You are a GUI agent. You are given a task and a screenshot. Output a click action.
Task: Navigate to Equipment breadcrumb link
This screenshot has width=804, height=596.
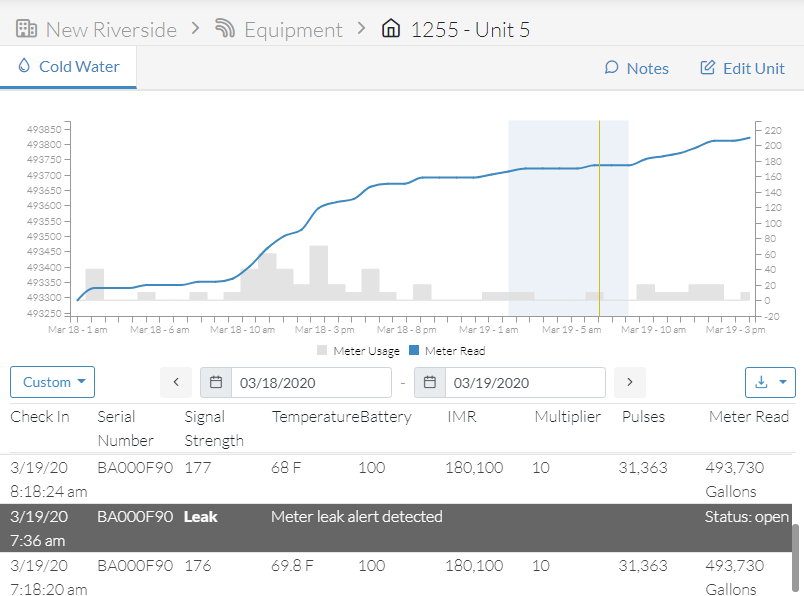(x=293, y=30)
